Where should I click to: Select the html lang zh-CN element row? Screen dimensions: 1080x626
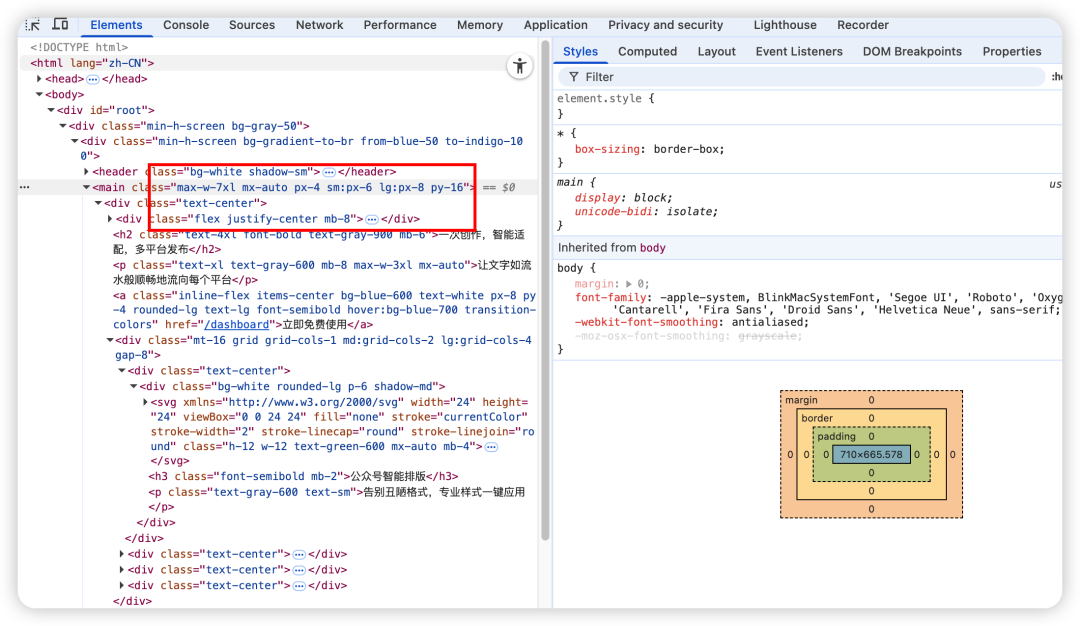pyautogui.click(x=92, y=63)
